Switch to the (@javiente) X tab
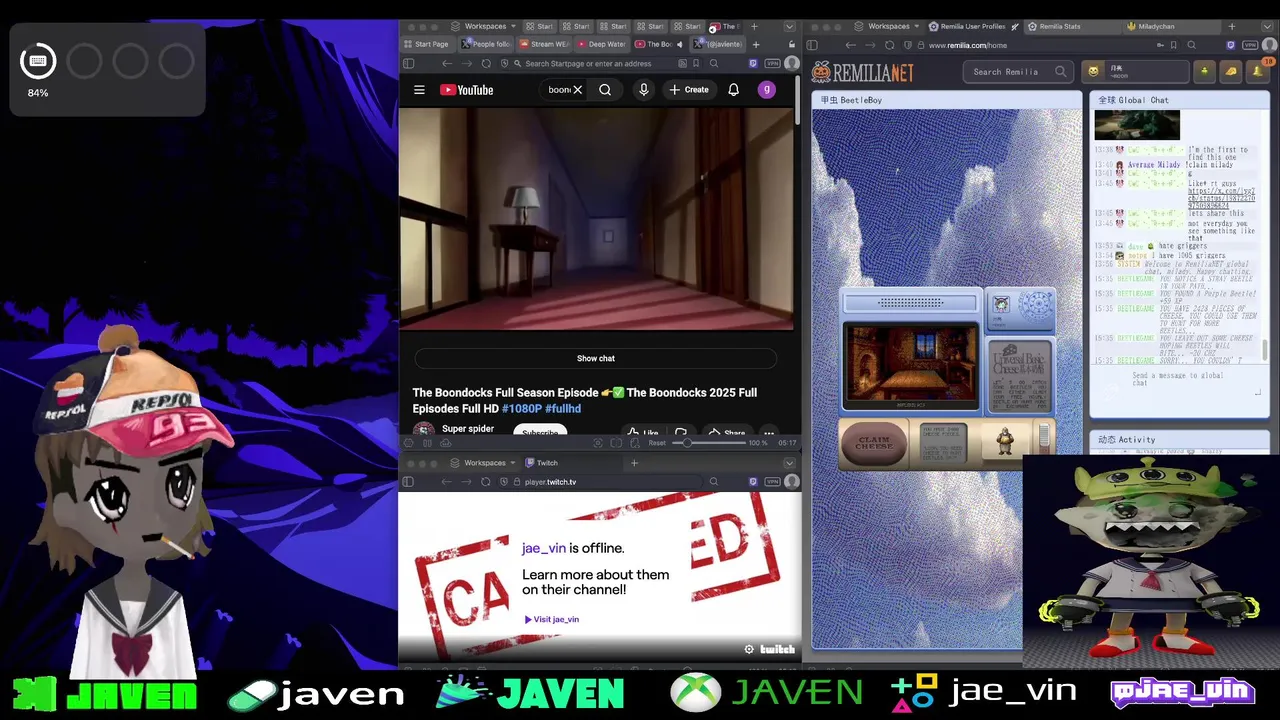Screen dimensions: 1280x720 tap(718, 44)
